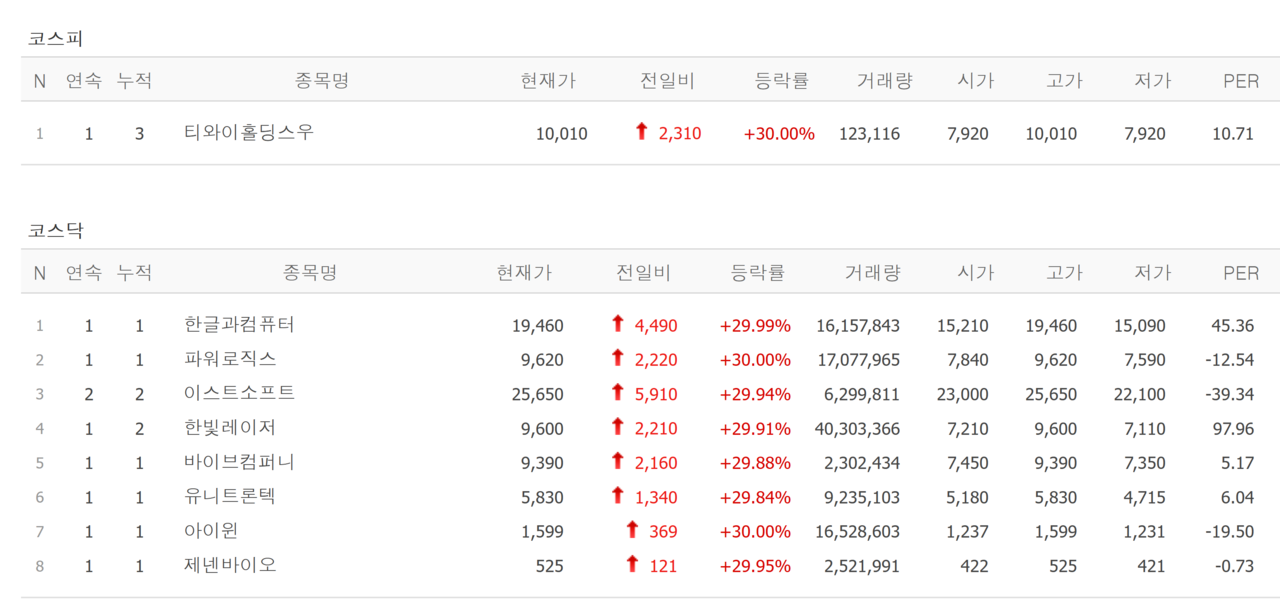Click the red up arrow beside 2,310

642,131
